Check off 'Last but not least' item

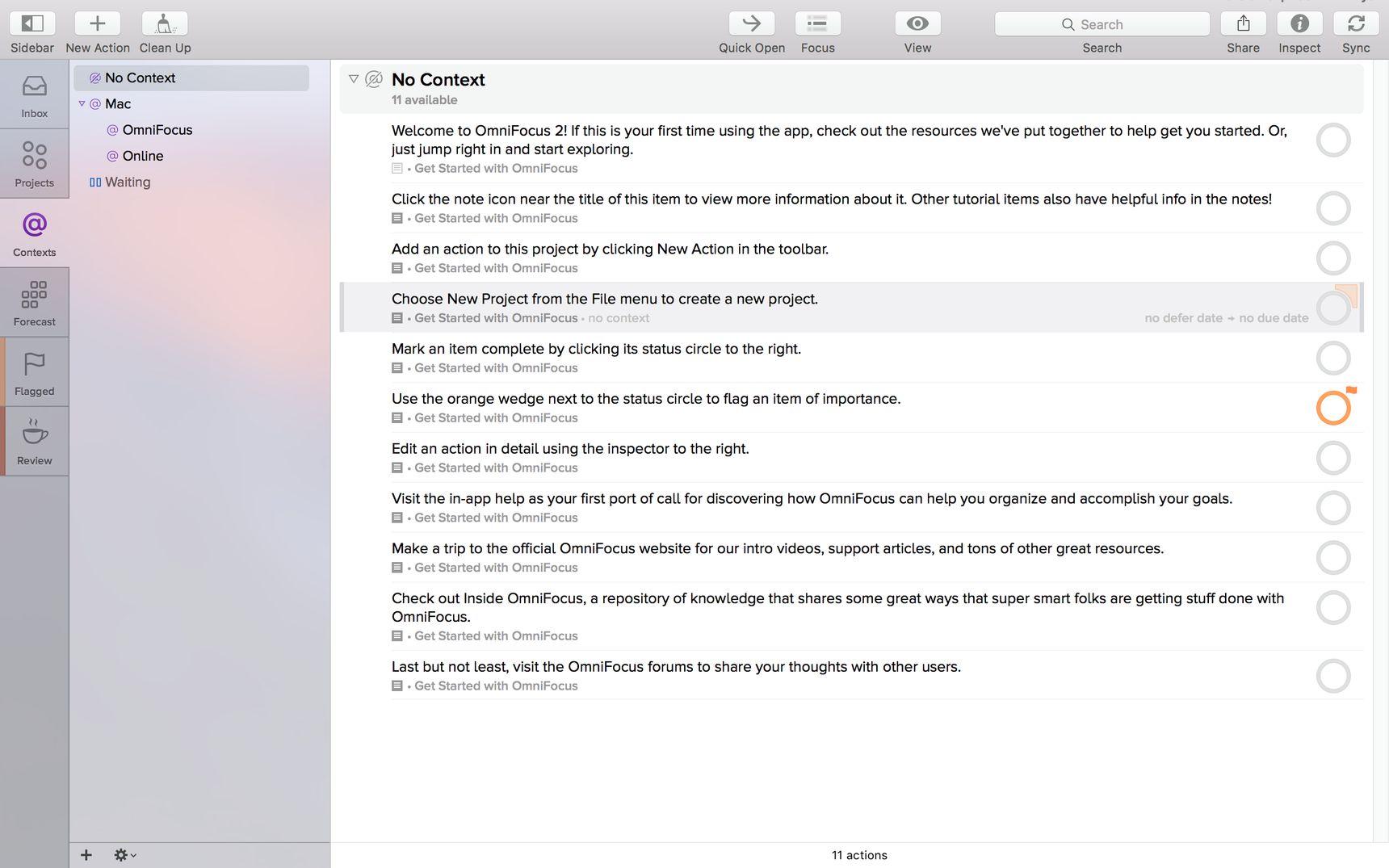pyautogui.click(x=1333, y=676)
